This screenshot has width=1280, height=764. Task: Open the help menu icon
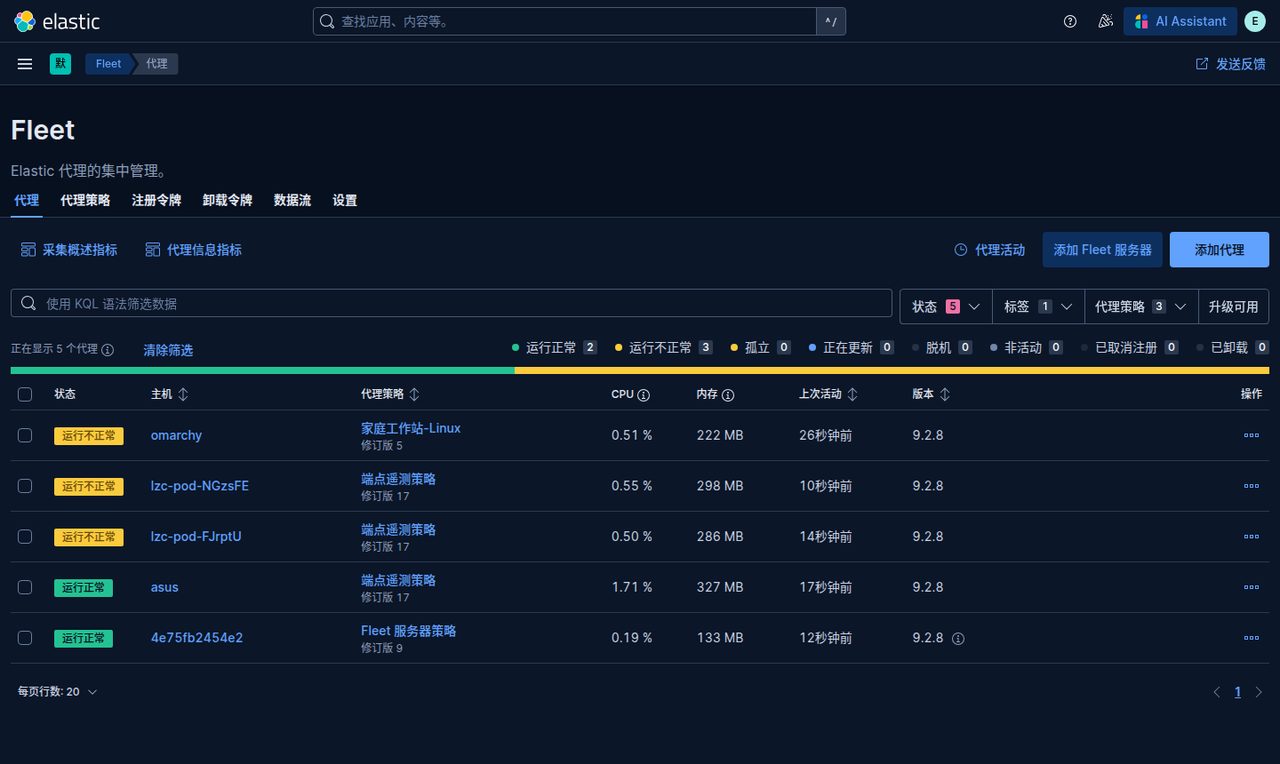1070,21
